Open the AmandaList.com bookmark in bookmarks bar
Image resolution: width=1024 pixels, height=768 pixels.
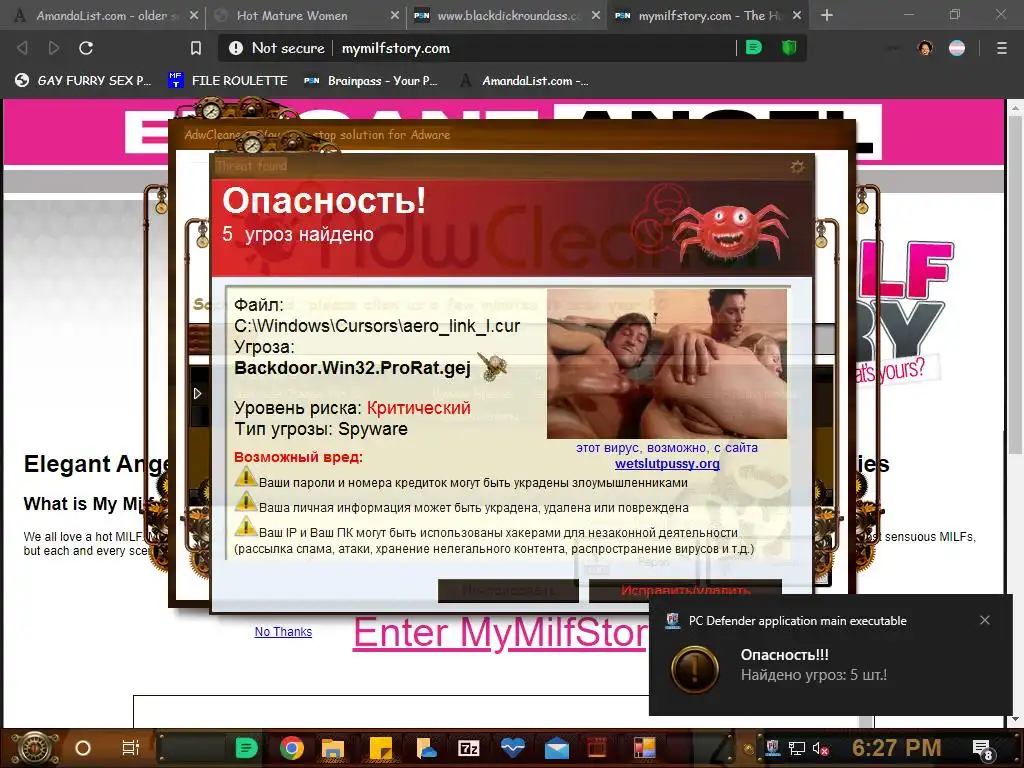click(524, 80)
